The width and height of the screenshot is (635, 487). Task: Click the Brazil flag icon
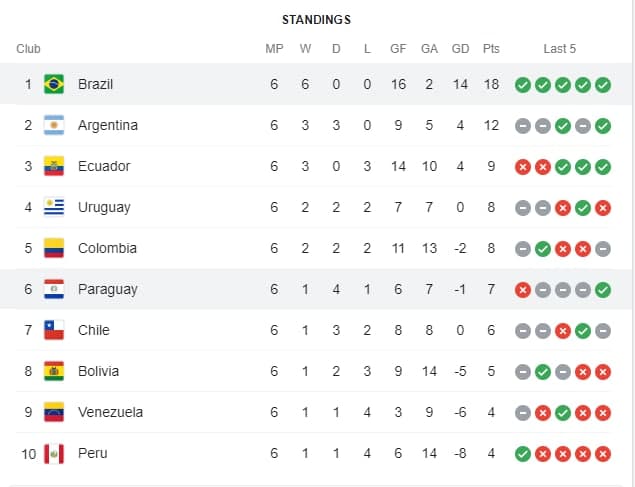54,84
